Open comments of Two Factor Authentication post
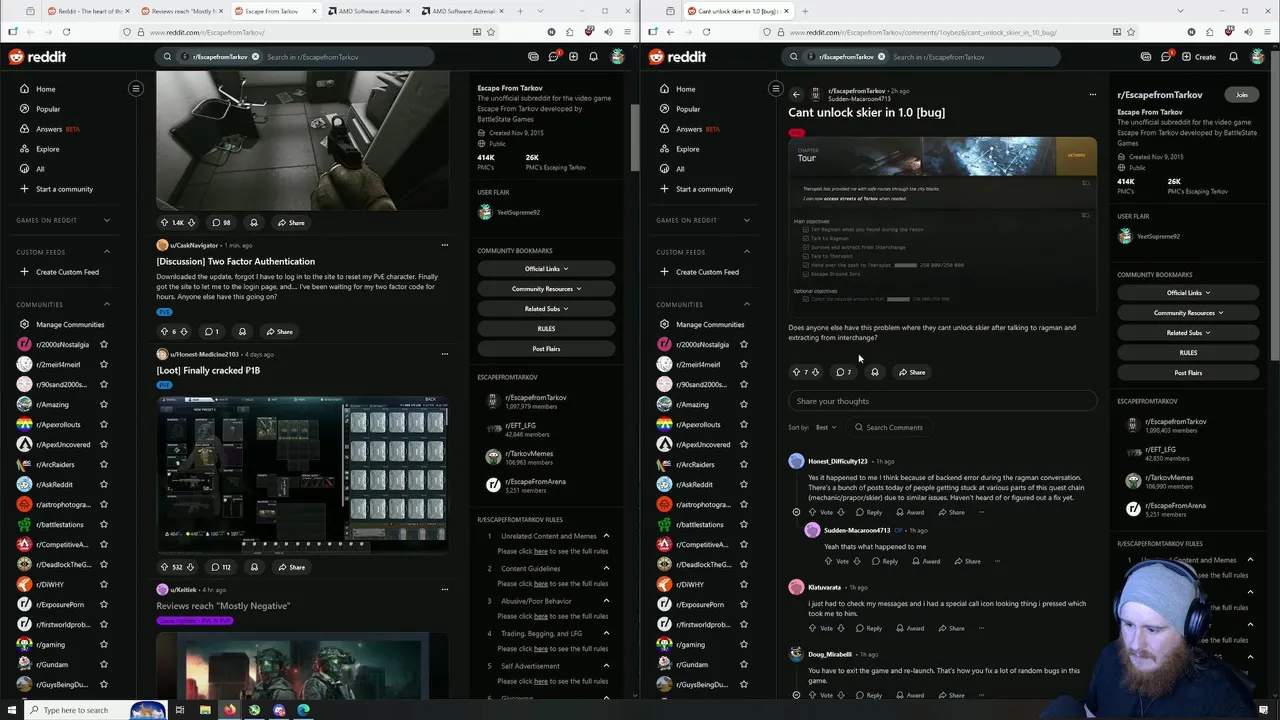 (211, 331)
